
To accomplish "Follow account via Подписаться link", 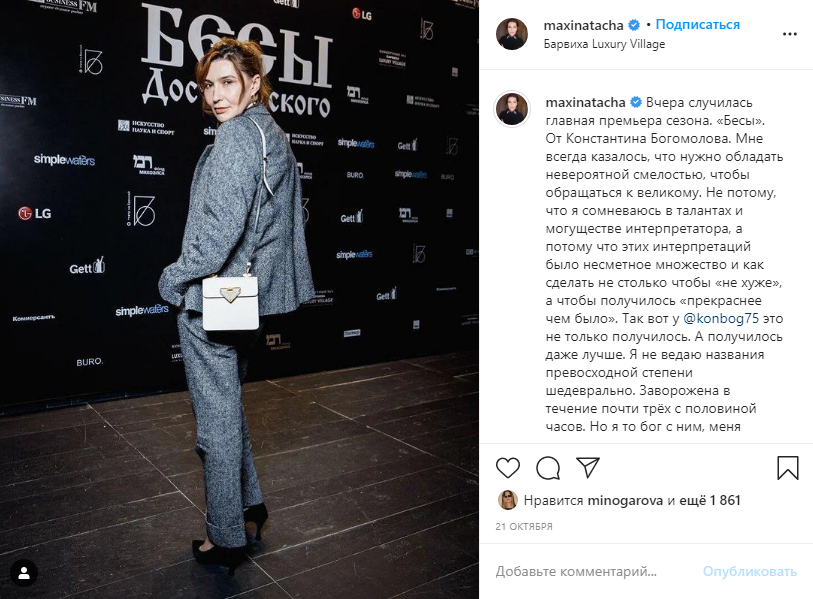I will point(697,24).
